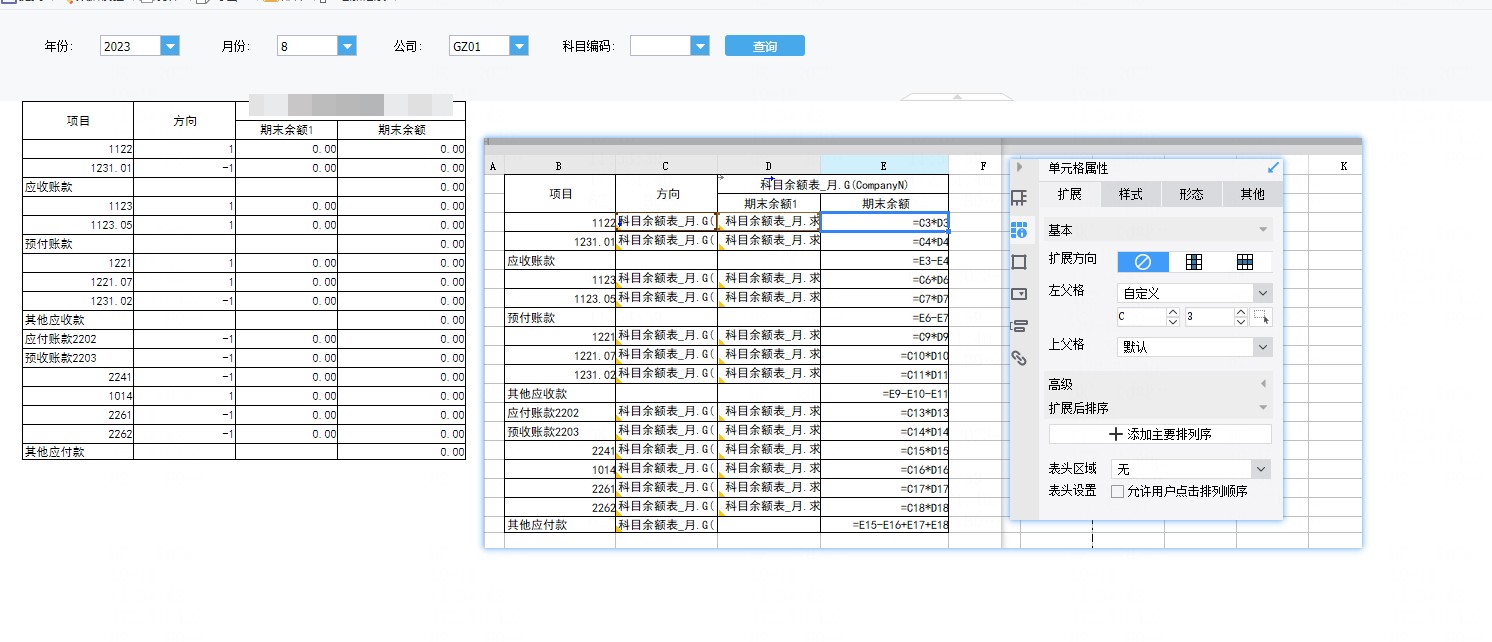This screenshot has height=642, width=1492.
Task: Select the formula cell =E15-E16+E17+E18
Action: [884, 524]
